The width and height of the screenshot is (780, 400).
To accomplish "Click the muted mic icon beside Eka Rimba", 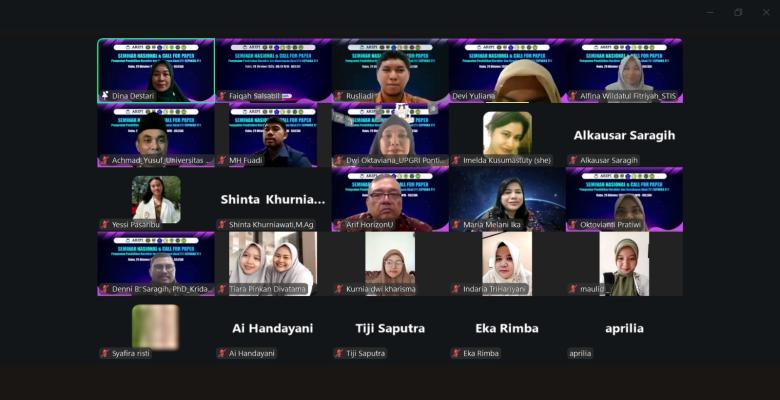I will point(456,353).
